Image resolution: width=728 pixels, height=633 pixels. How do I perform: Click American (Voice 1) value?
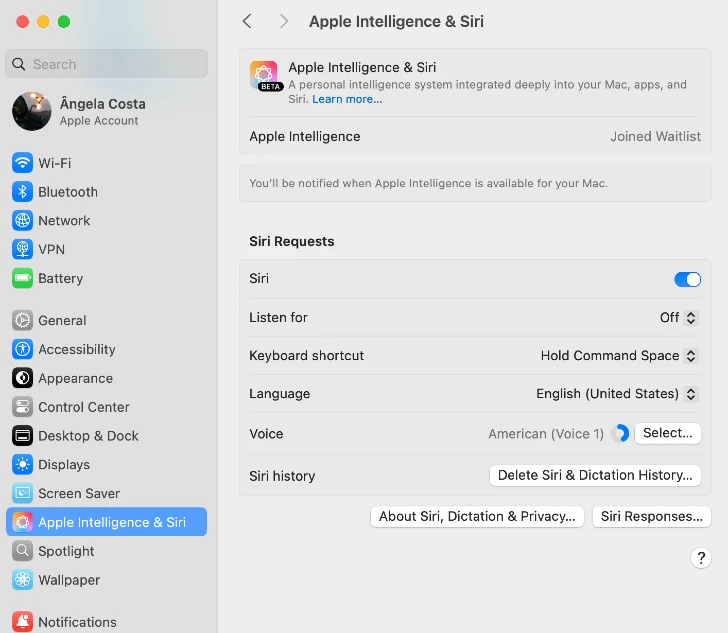[x=546, y=434]
